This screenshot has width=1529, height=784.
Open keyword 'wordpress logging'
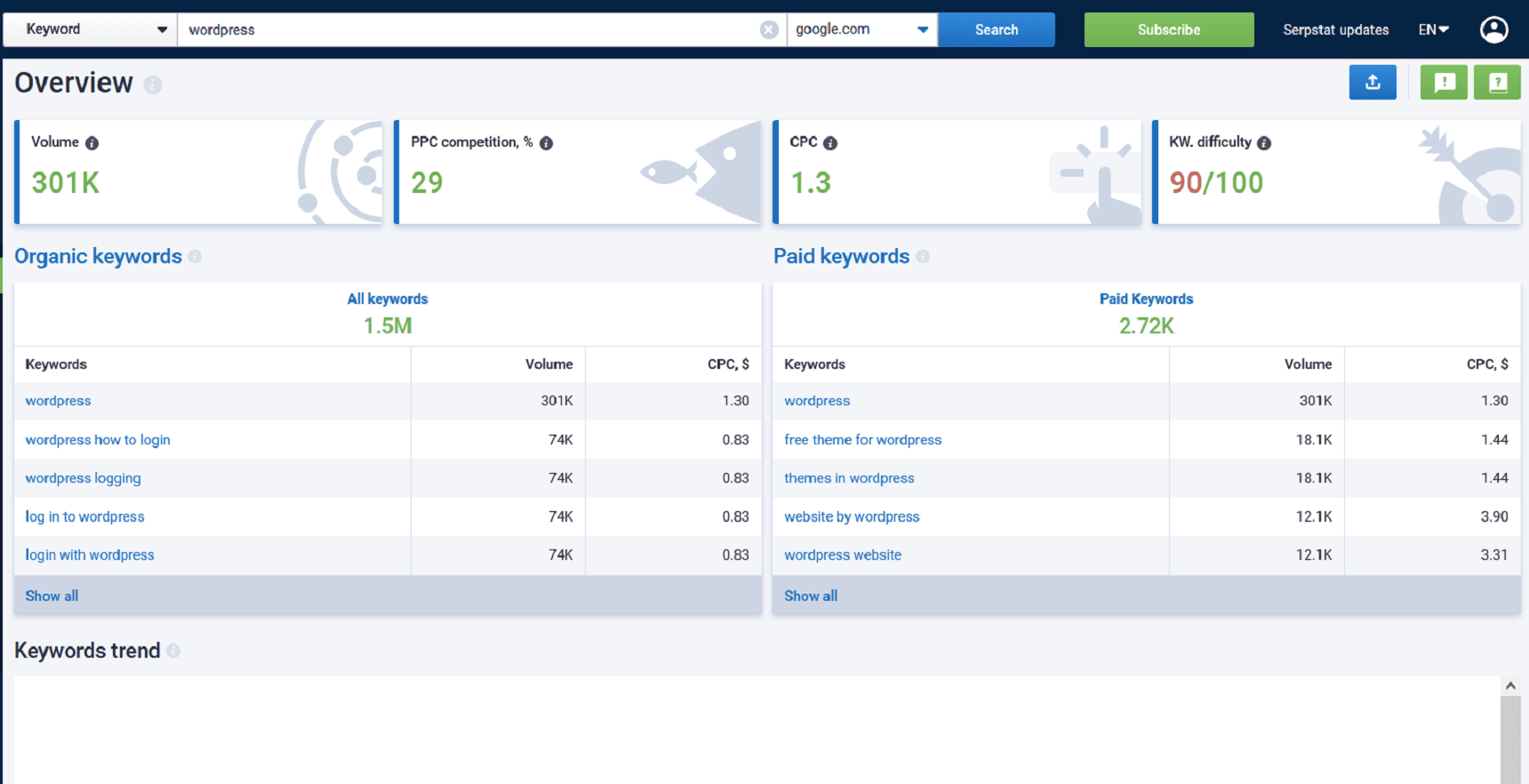pos(83,478)
